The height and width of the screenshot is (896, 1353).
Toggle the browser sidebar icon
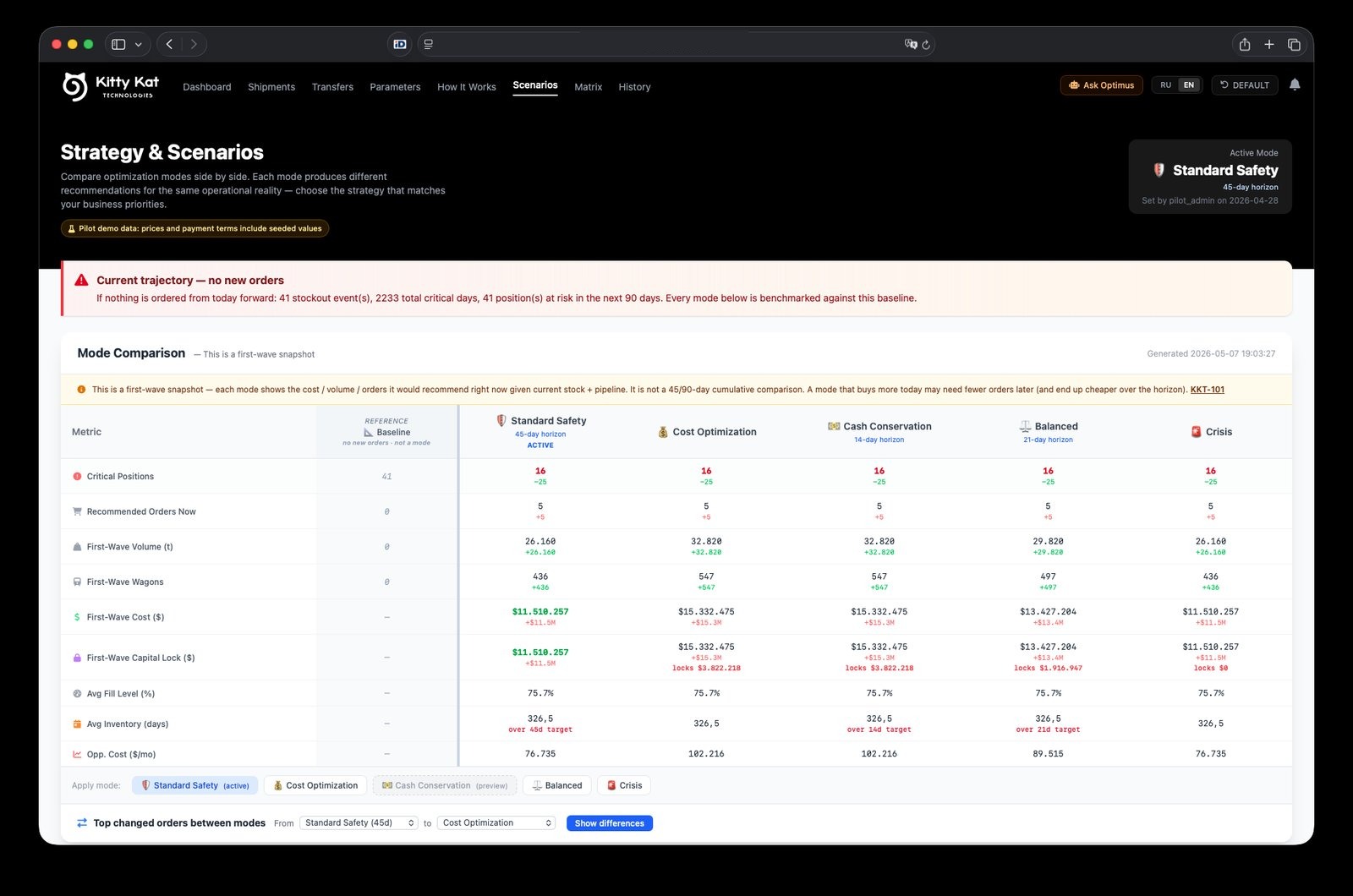click(118, 44)
